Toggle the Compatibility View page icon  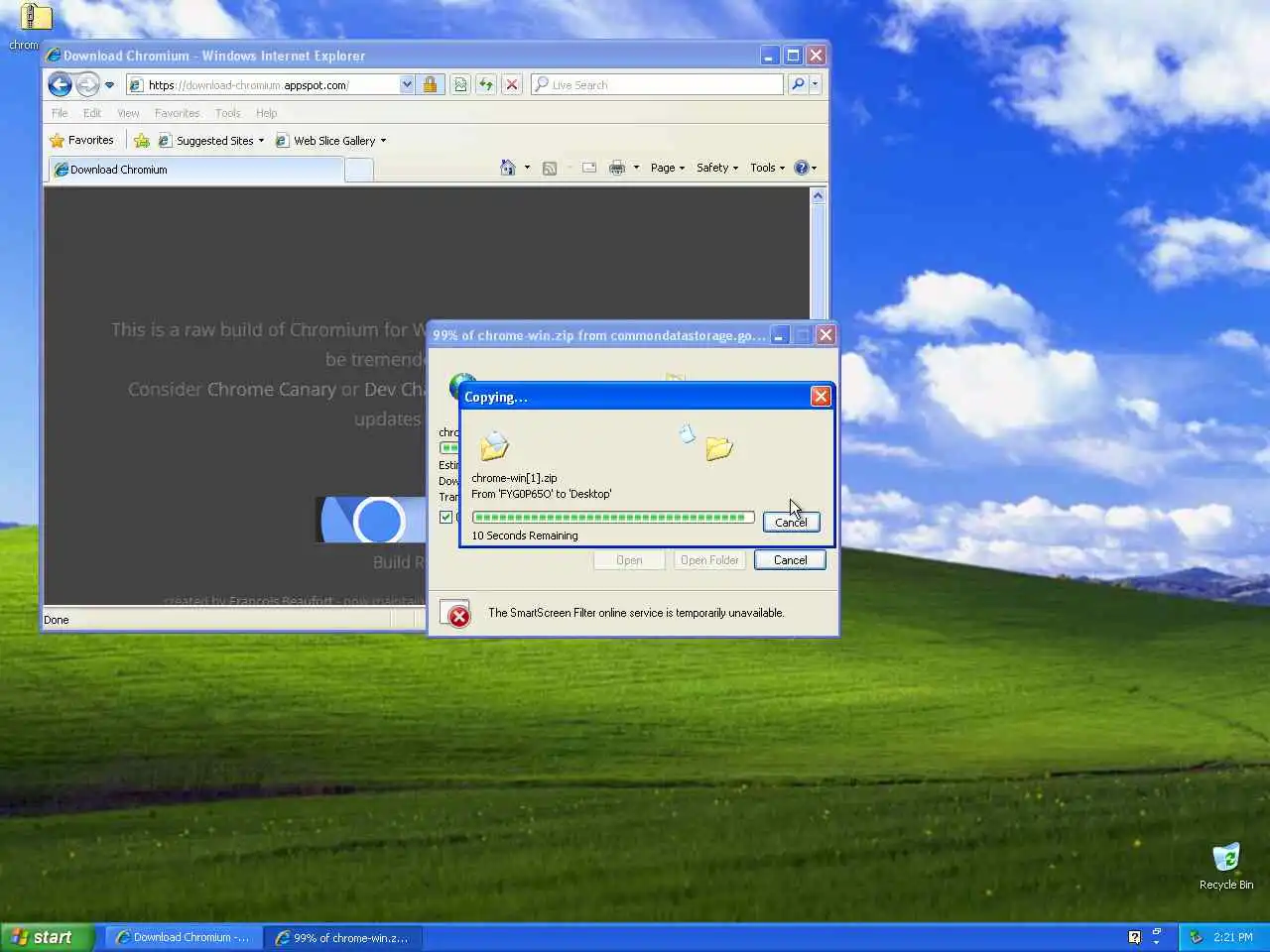coord(460,84)
